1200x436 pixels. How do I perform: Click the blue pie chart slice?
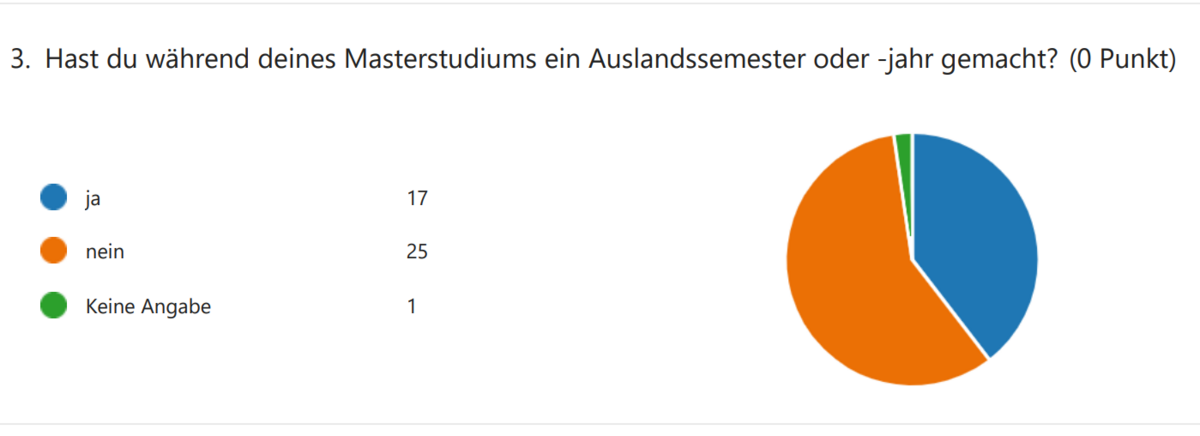[x=975, y=240]
